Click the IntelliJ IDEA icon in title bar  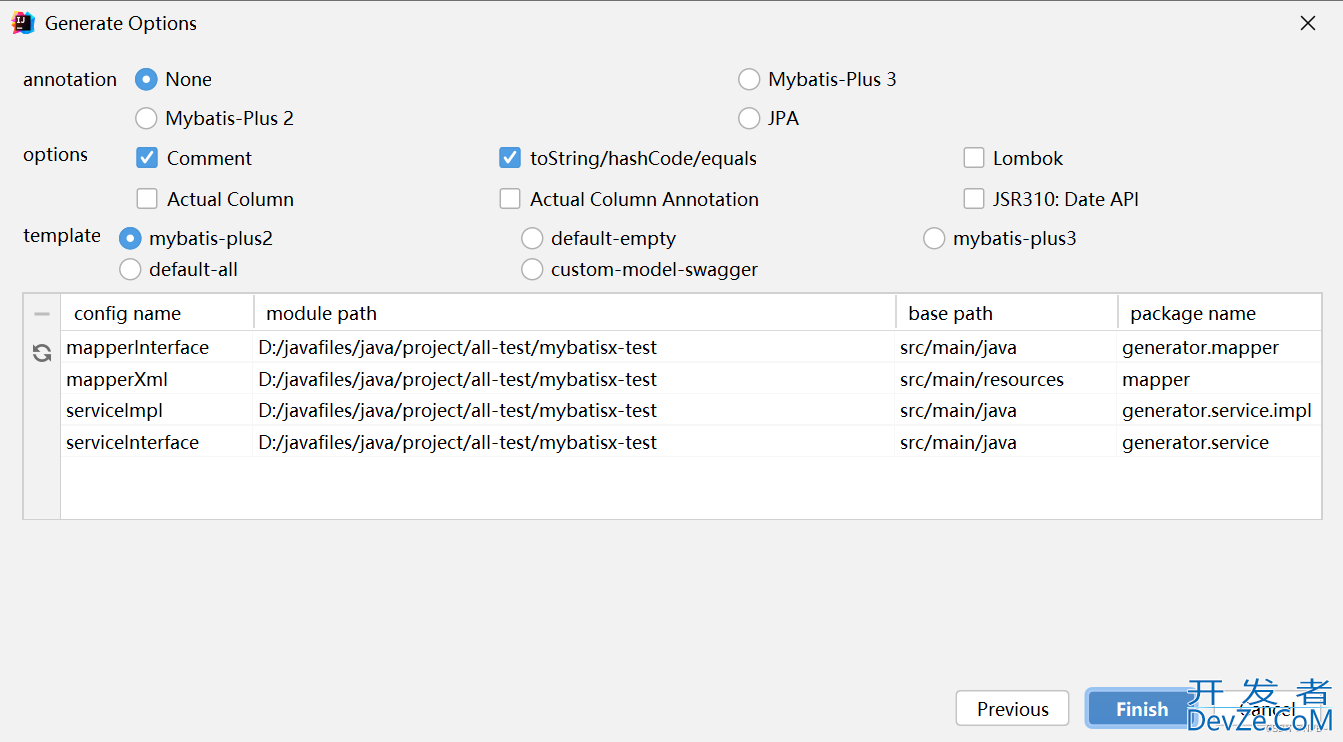tap(23, 23)
